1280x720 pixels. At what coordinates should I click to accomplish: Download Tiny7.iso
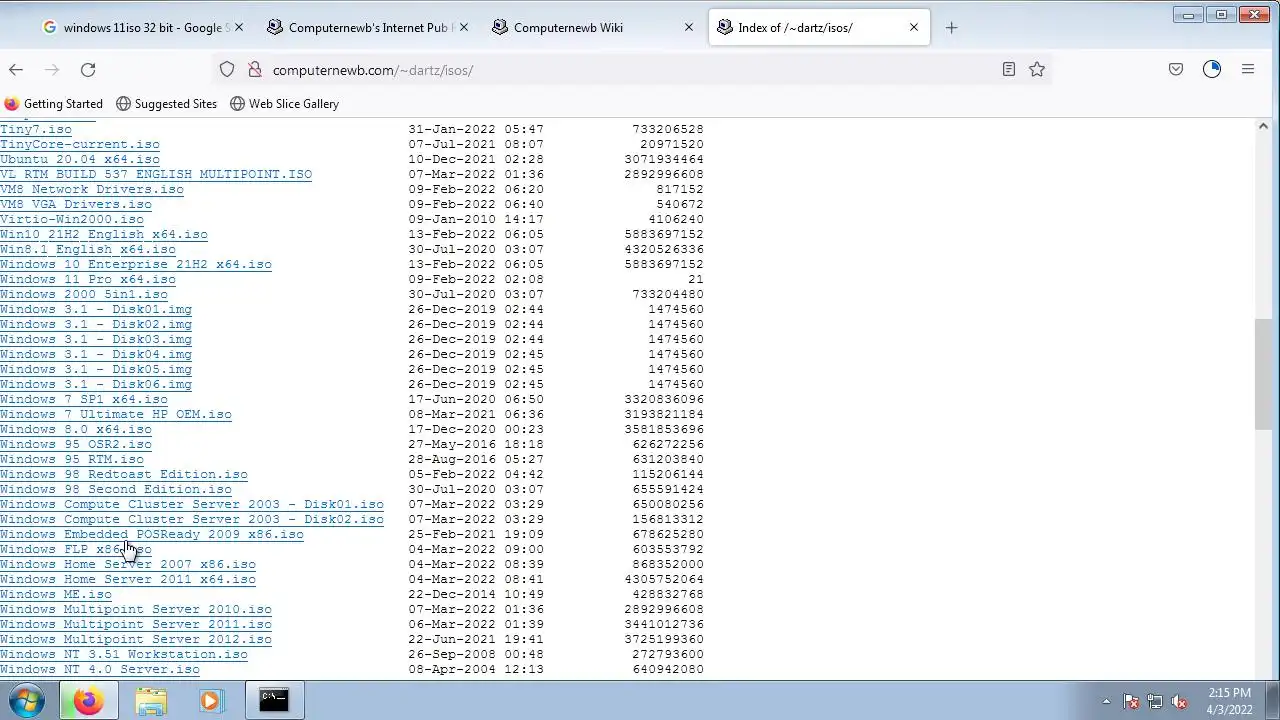[36, 129]
